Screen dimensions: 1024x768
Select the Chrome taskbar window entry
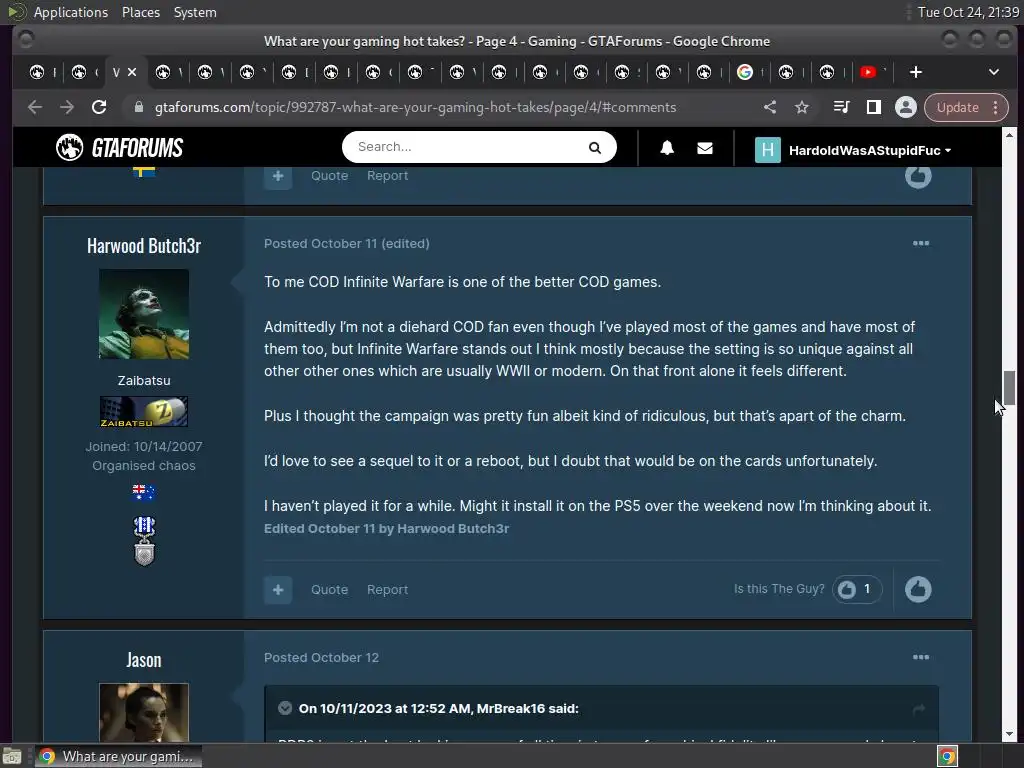(118, 756)
